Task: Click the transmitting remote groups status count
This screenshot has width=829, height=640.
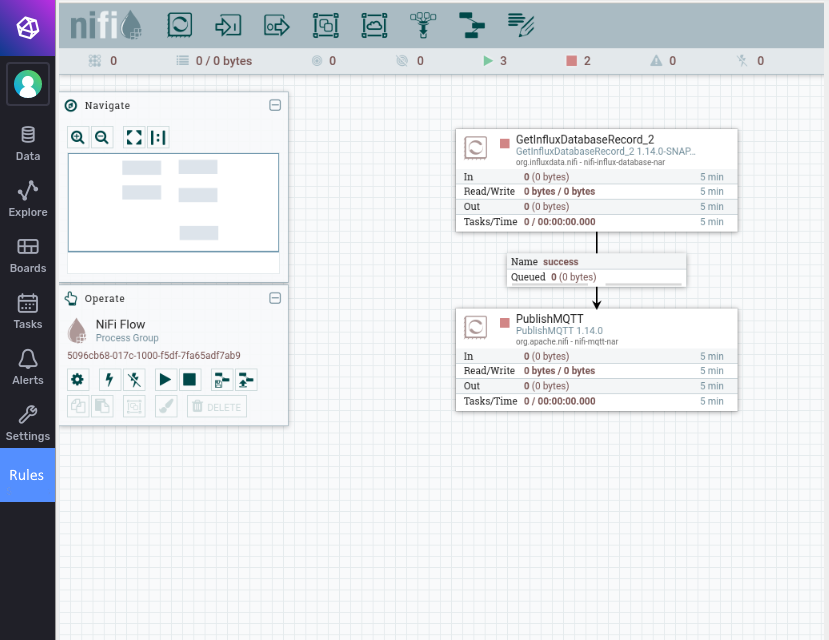Action: tap(324, 61)
